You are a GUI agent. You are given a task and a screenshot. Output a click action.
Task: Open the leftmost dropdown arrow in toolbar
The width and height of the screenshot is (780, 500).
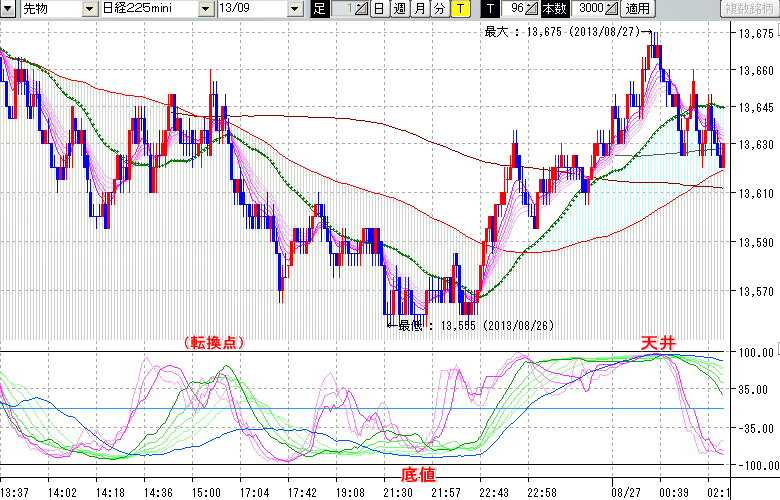click(x=9, y=9)
